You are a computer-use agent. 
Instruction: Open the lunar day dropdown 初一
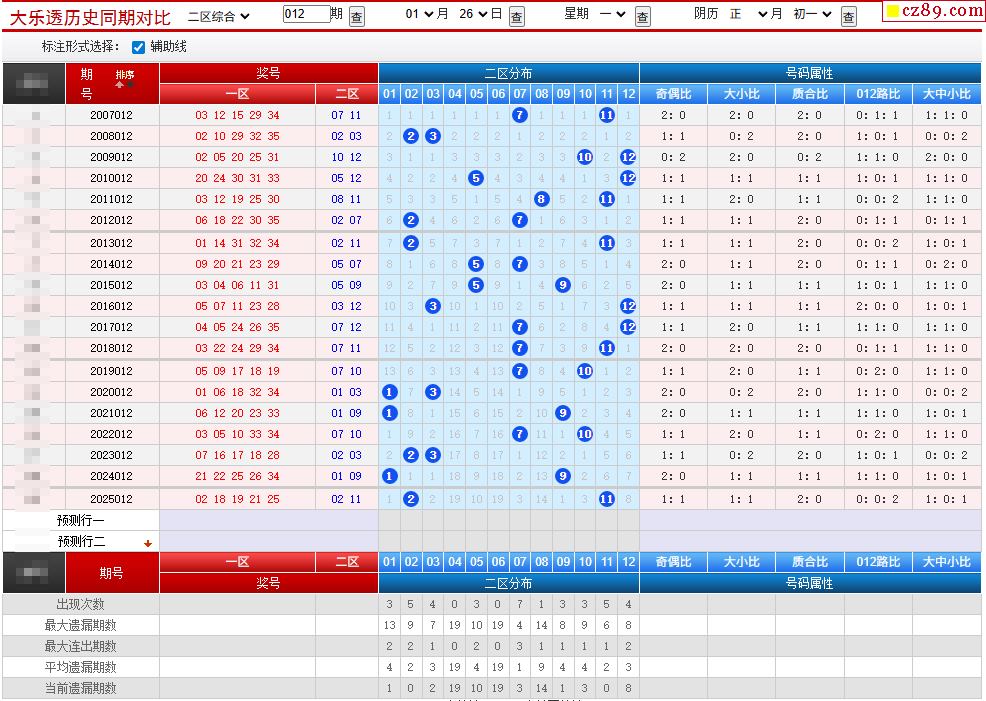click(x=812, y=14)
